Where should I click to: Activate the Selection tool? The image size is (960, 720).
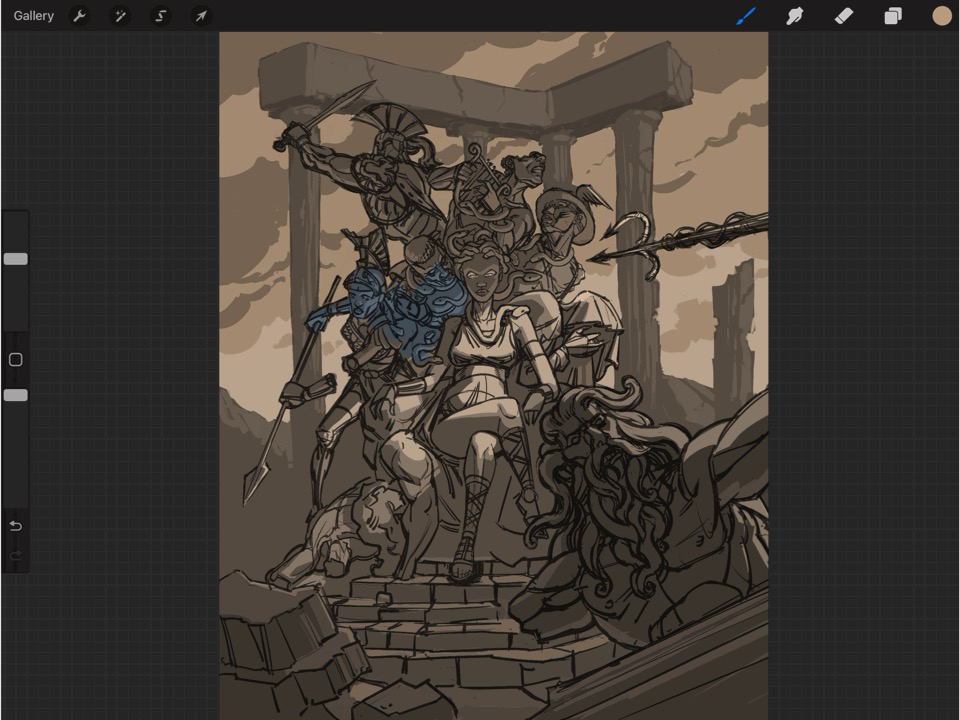coord(160,16)
